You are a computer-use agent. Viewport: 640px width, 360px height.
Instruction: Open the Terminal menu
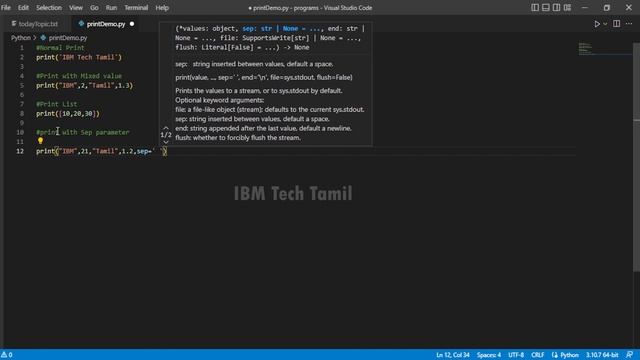click(136, 8)
